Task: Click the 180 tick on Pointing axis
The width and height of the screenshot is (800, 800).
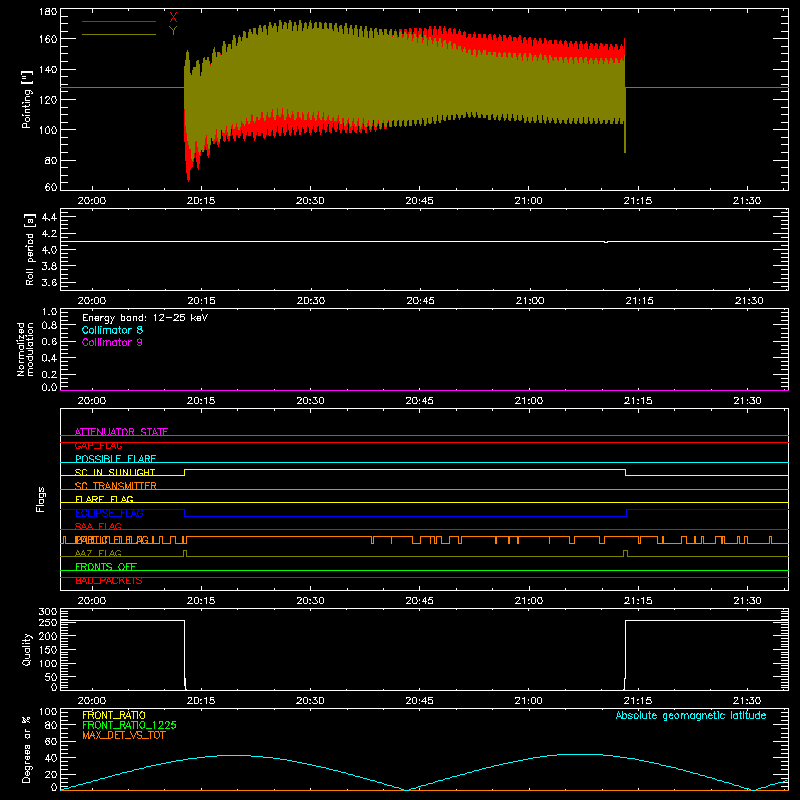Action: pyautogui.click(x=48, y=12)
